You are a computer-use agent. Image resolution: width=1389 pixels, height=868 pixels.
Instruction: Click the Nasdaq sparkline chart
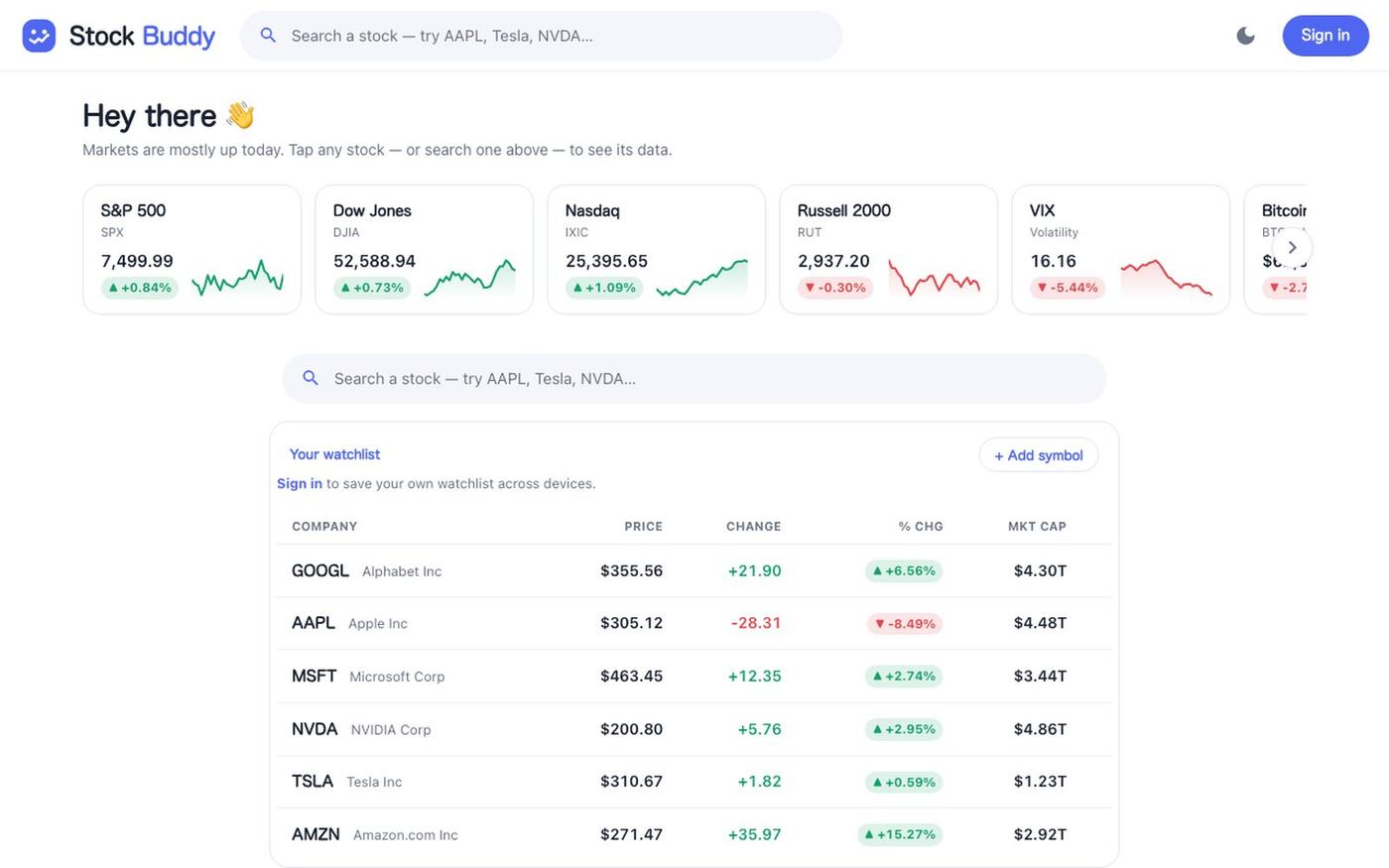click(701, 278)
